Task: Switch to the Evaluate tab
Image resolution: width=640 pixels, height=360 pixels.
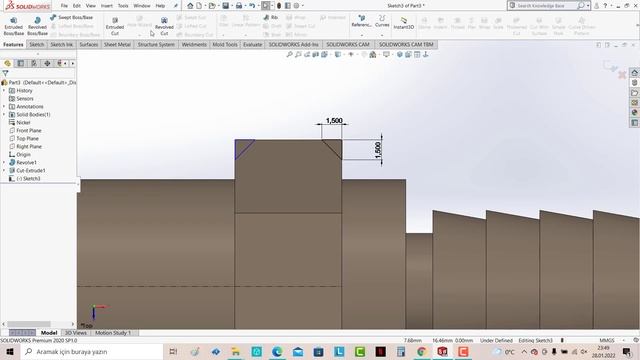Action: (x=253, y=44)
